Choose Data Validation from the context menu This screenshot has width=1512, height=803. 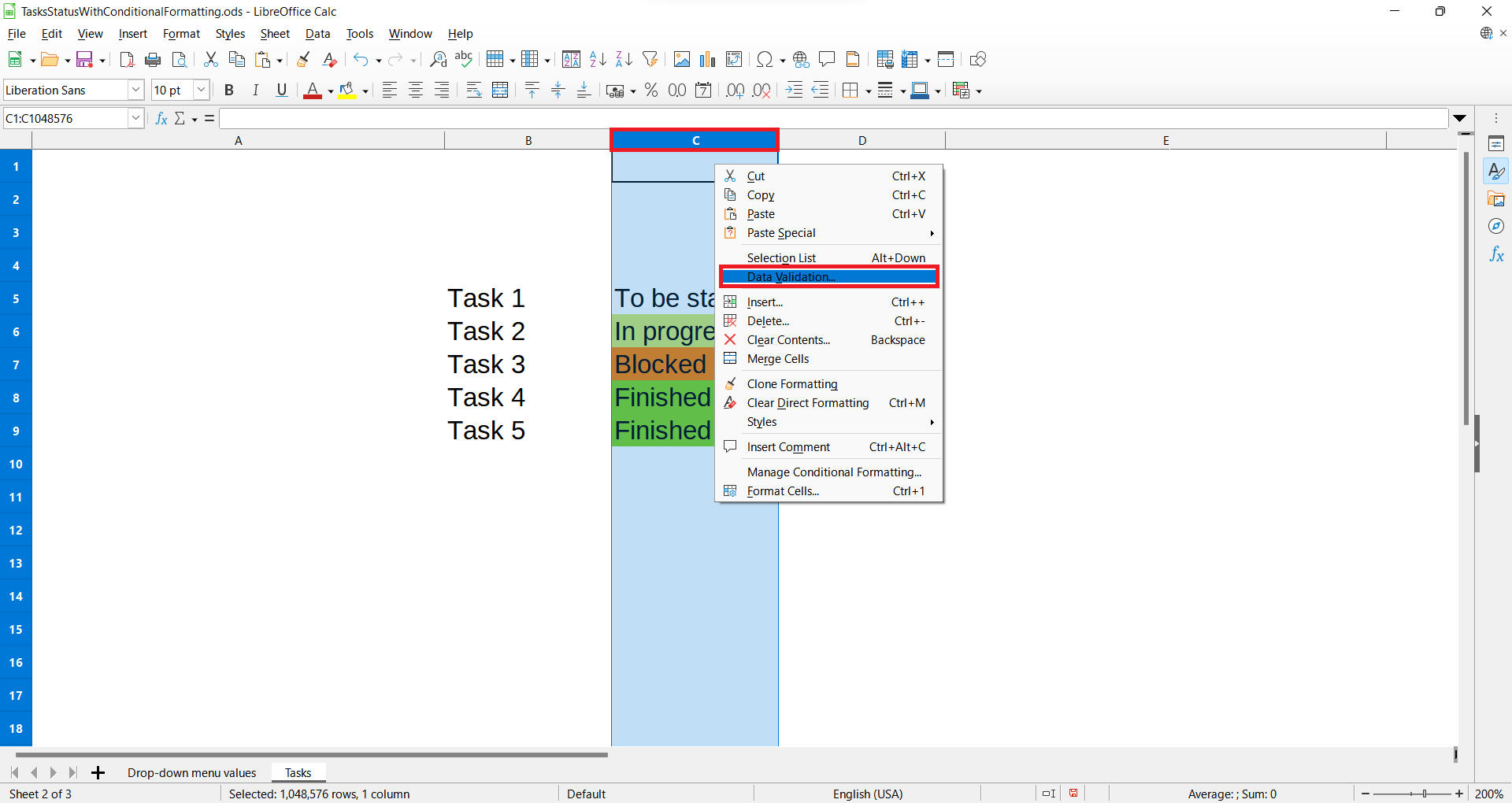[x=829, y=277]
